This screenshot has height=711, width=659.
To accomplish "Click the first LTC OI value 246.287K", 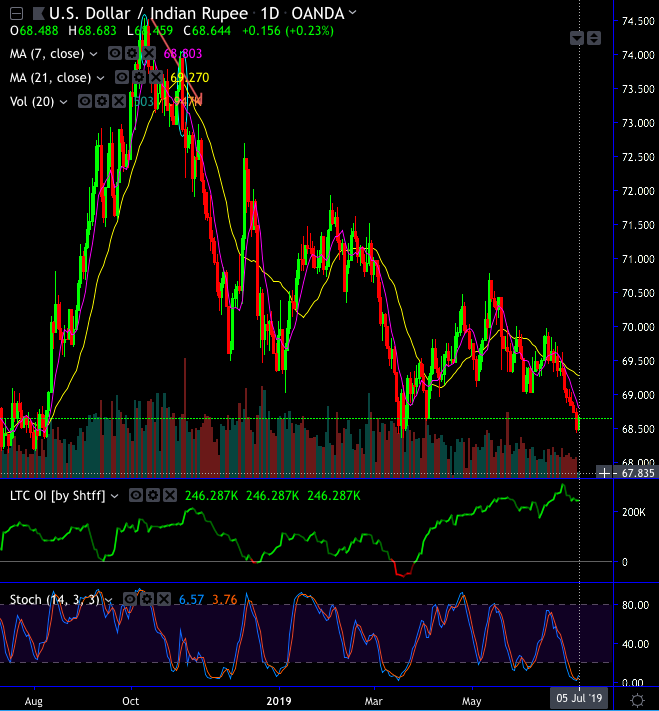I will 211,496.
